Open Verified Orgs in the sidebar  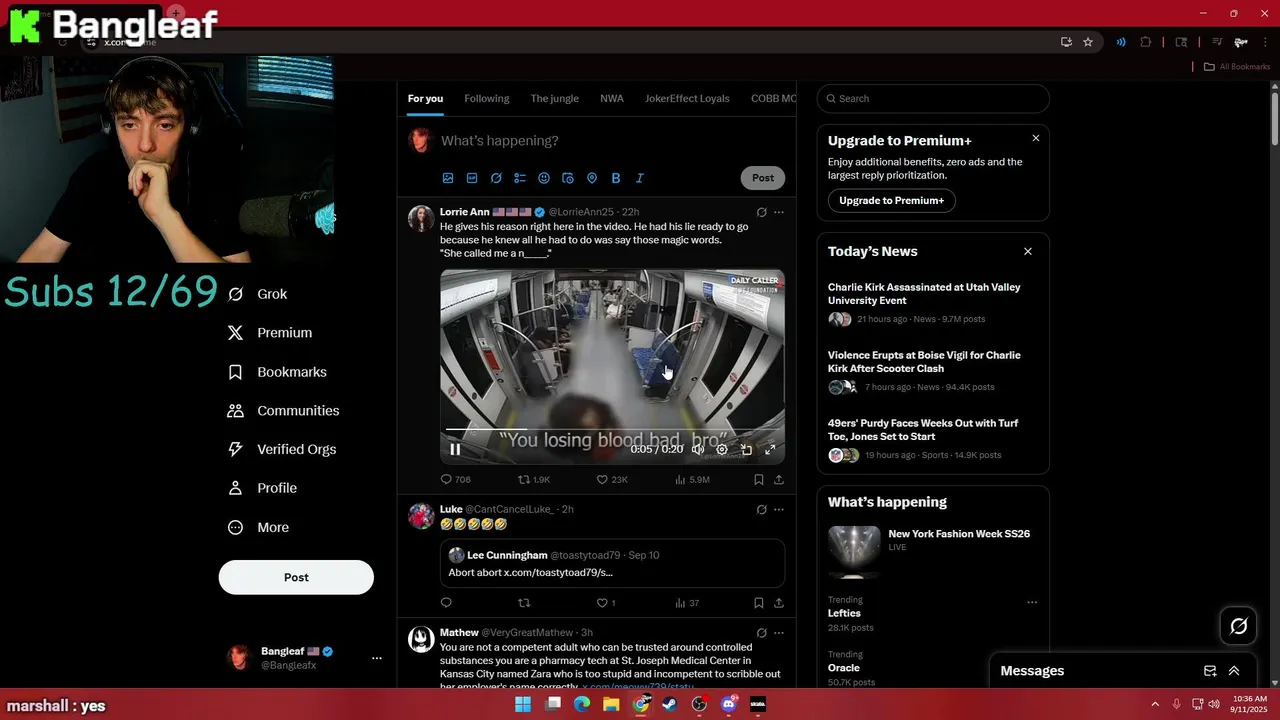coord(282,450)
